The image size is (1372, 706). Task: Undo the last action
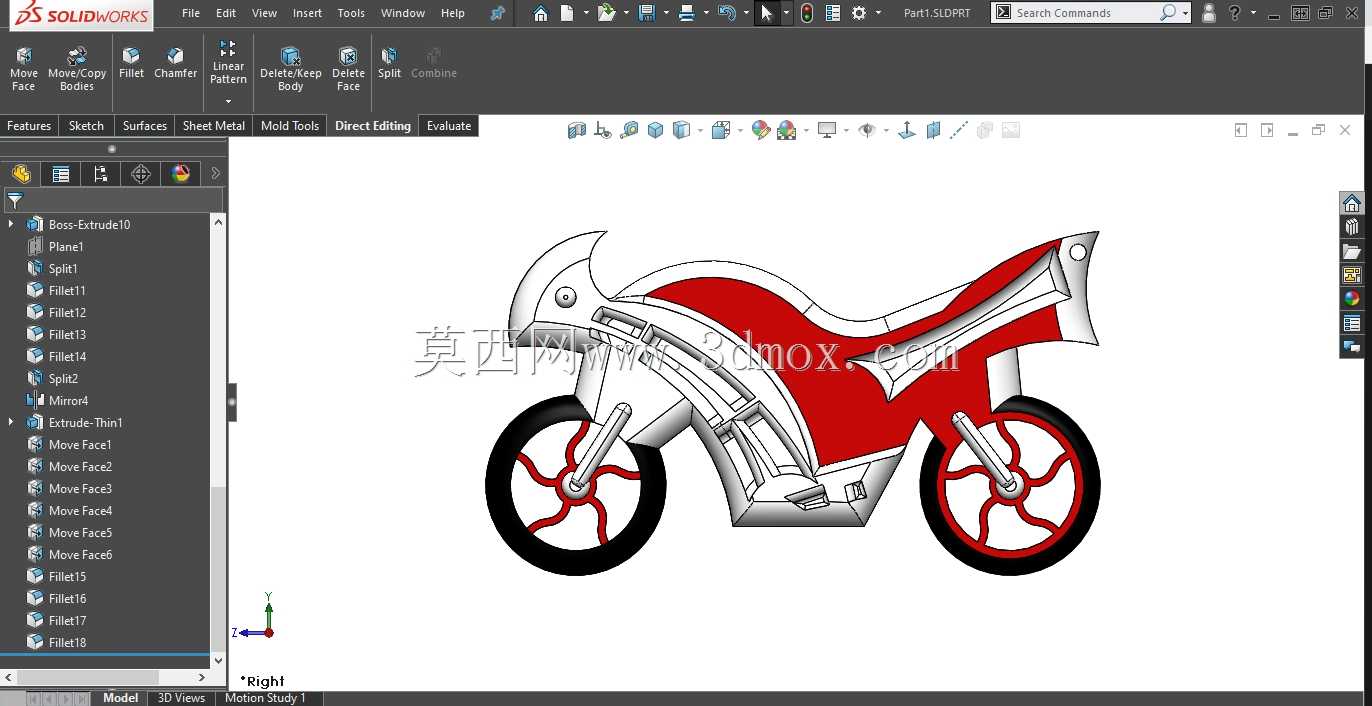click(727, 13)
